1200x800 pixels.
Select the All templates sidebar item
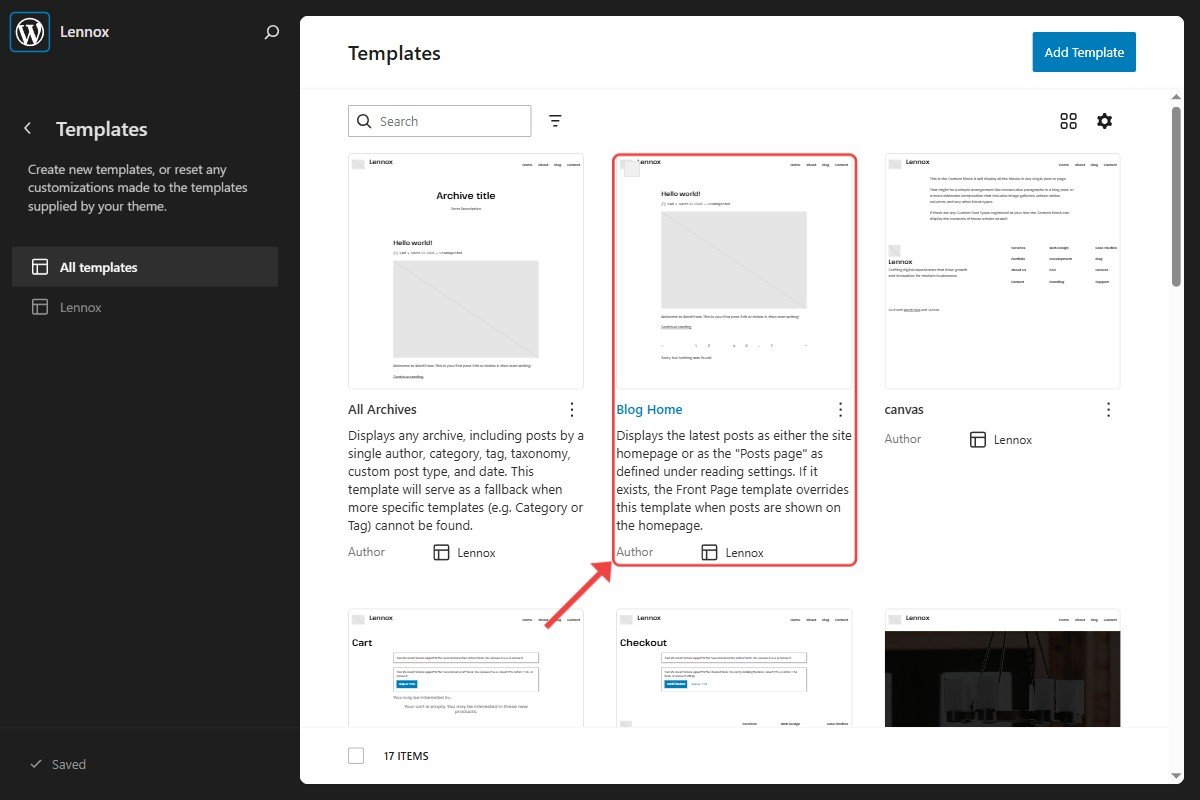pyautogui.click(x=145, y=267)
